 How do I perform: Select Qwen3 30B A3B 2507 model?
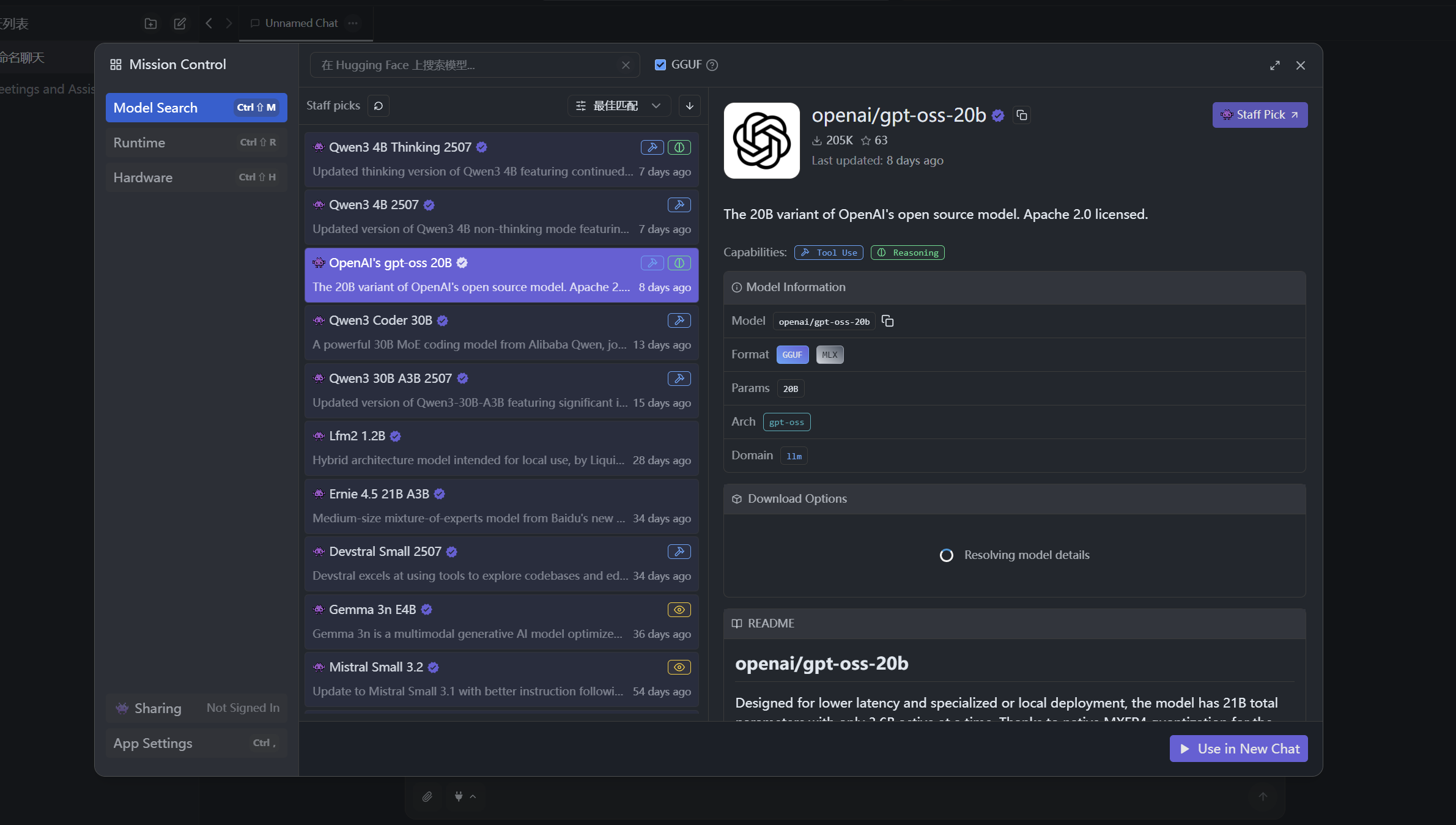click(501, 391)
